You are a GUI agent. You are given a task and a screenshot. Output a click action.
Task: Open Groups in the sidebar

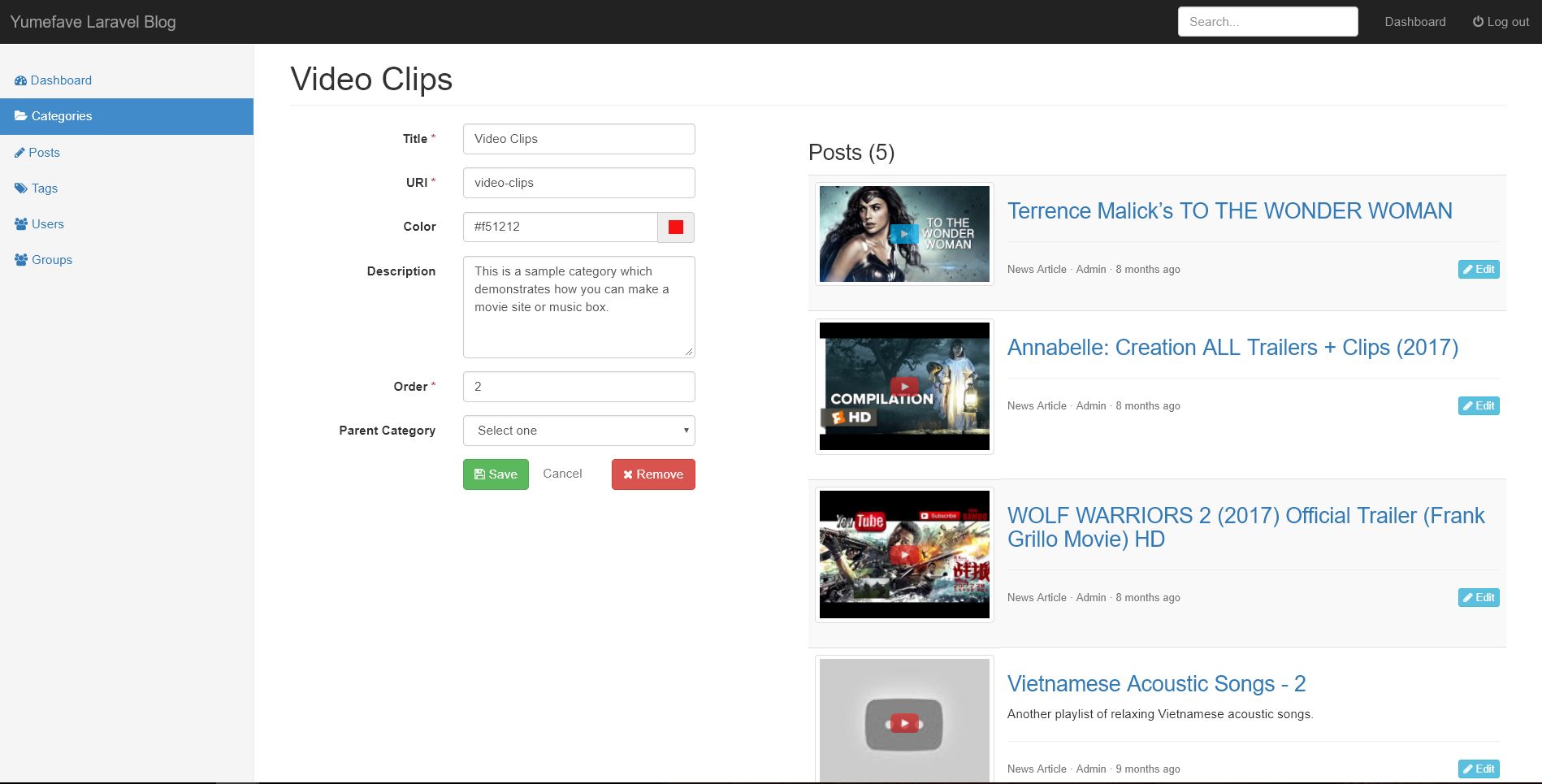click(127, 260)
